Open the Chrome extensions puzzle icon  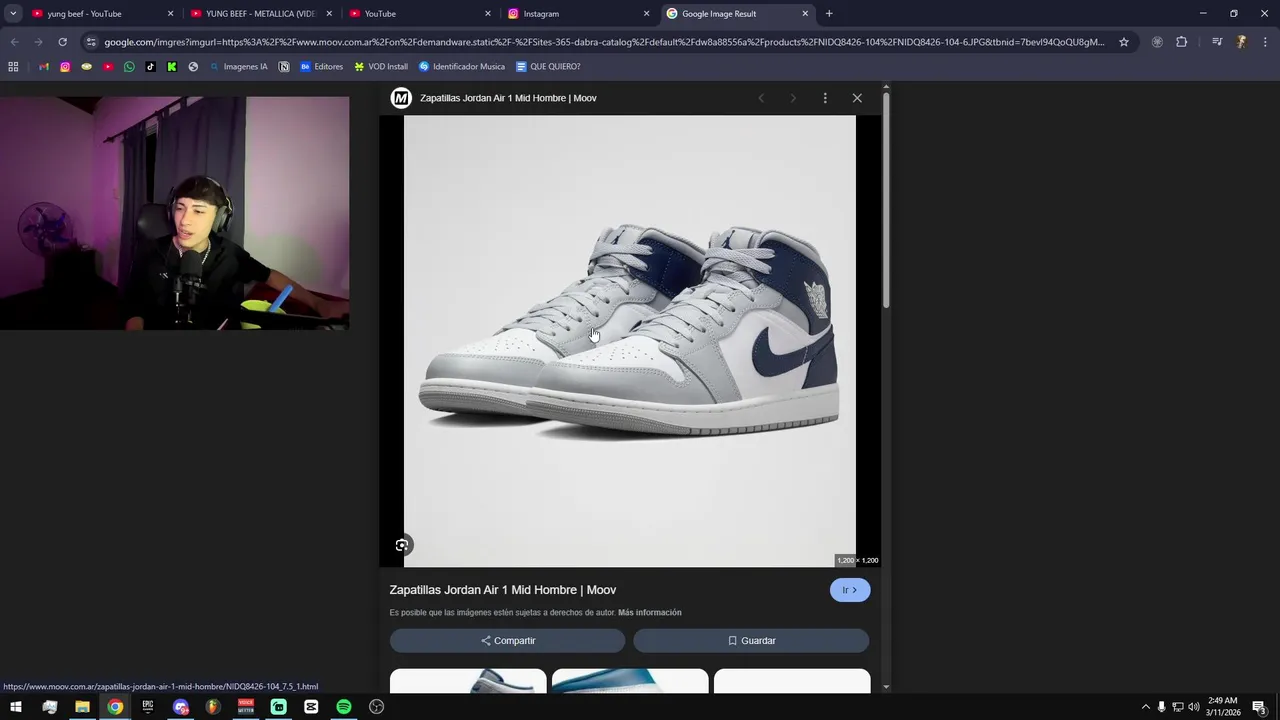coord(1181,42)
